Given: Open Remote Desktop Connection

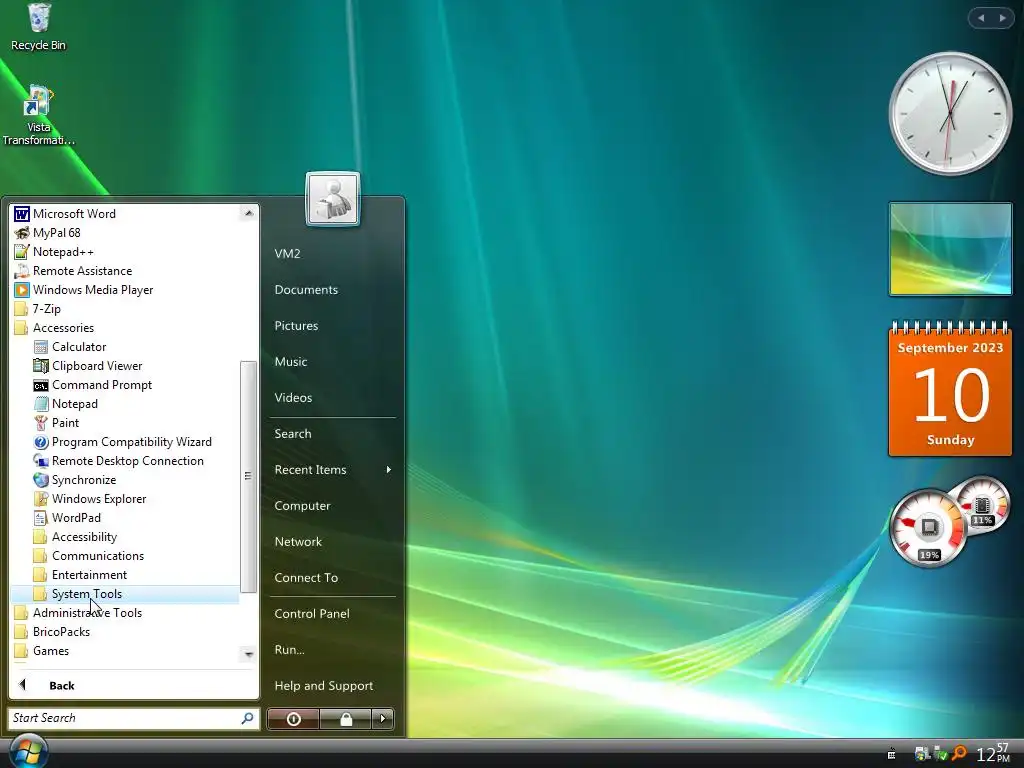Looking at the screenshot, I should point(119,460).
